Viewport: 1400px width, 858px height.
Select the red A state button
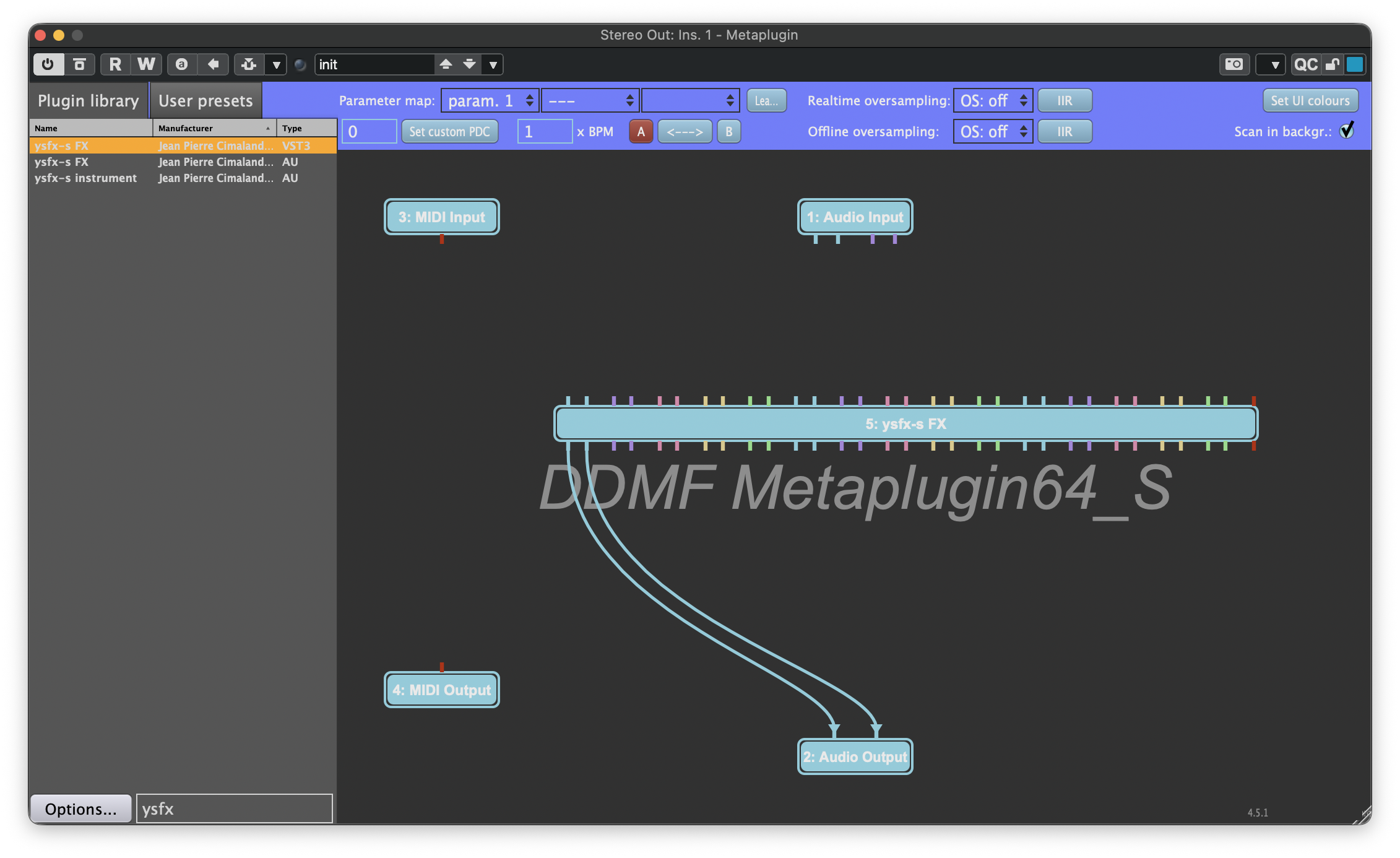tap(641, 131)
